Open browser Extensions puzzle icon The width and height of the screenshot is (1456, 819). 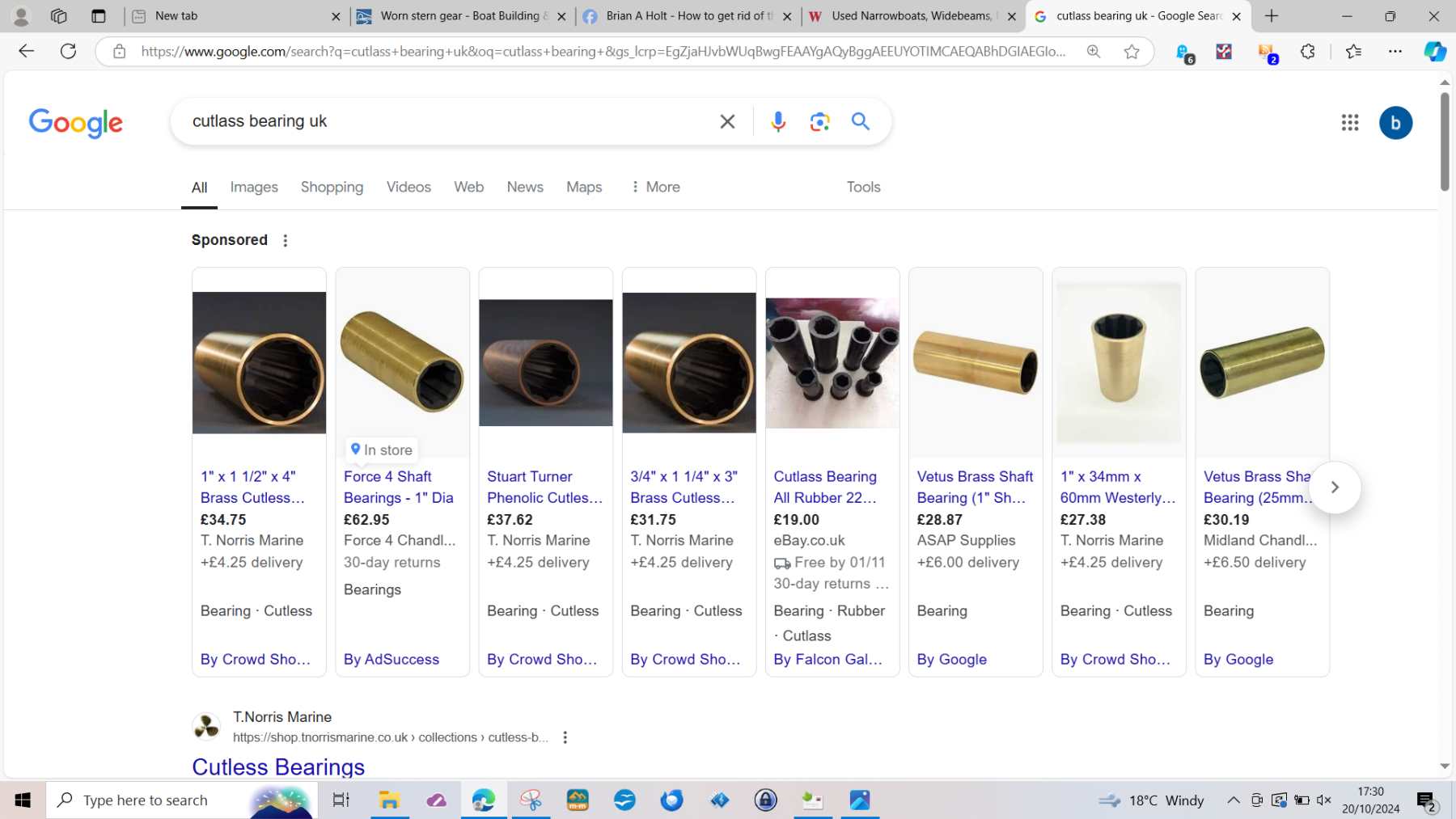1307,52
